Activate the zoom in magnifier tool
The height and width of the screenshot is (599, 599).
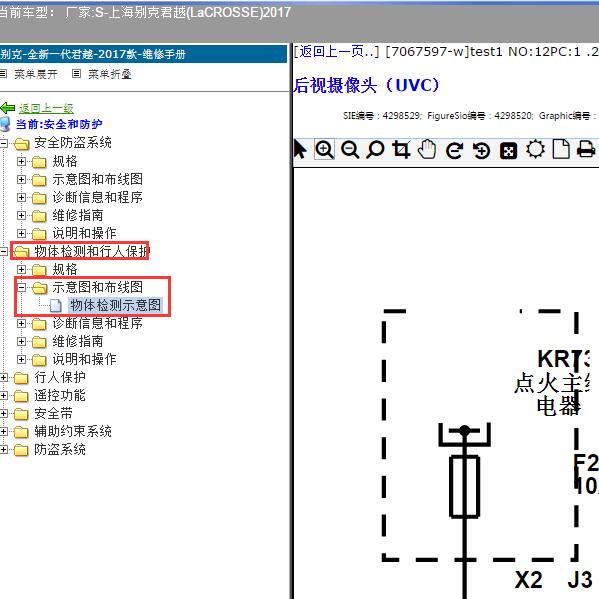[x=324, y=149]
